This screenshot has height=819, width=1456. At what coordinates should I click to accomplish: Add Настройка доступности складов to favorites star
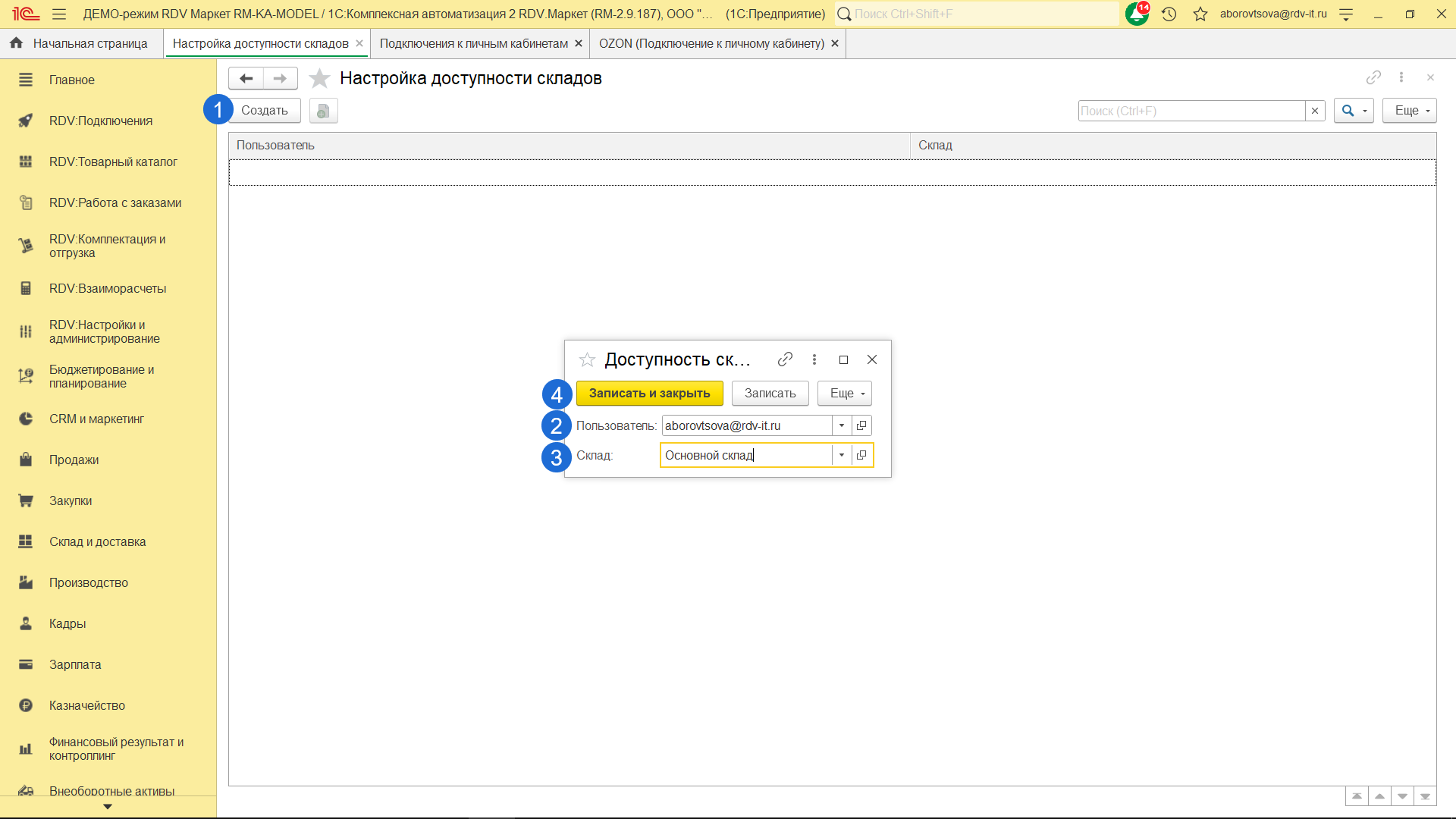point(320,78)
